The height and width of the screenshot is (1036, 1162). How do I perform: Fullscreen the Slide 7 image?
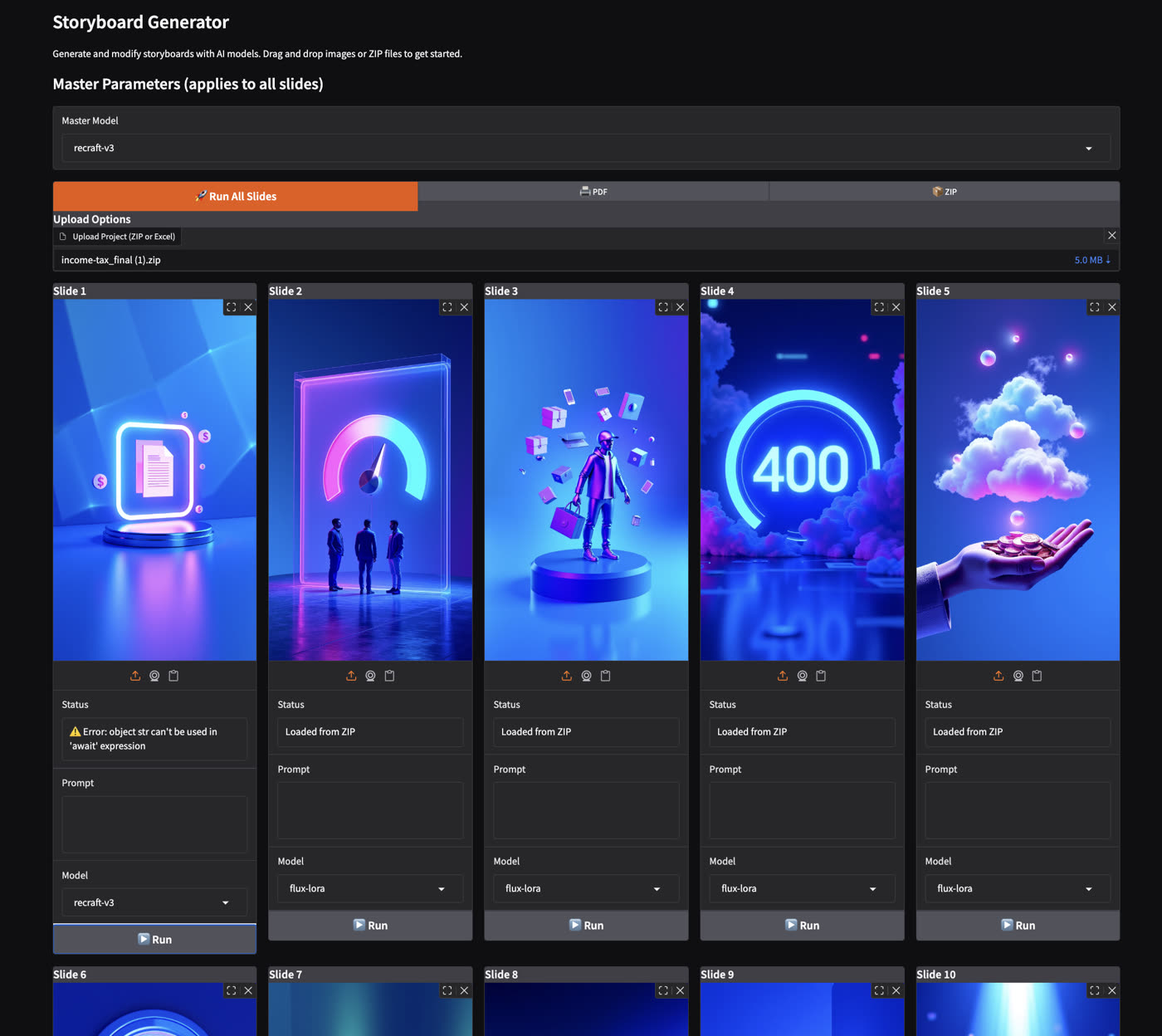click(x=447, y=990)
